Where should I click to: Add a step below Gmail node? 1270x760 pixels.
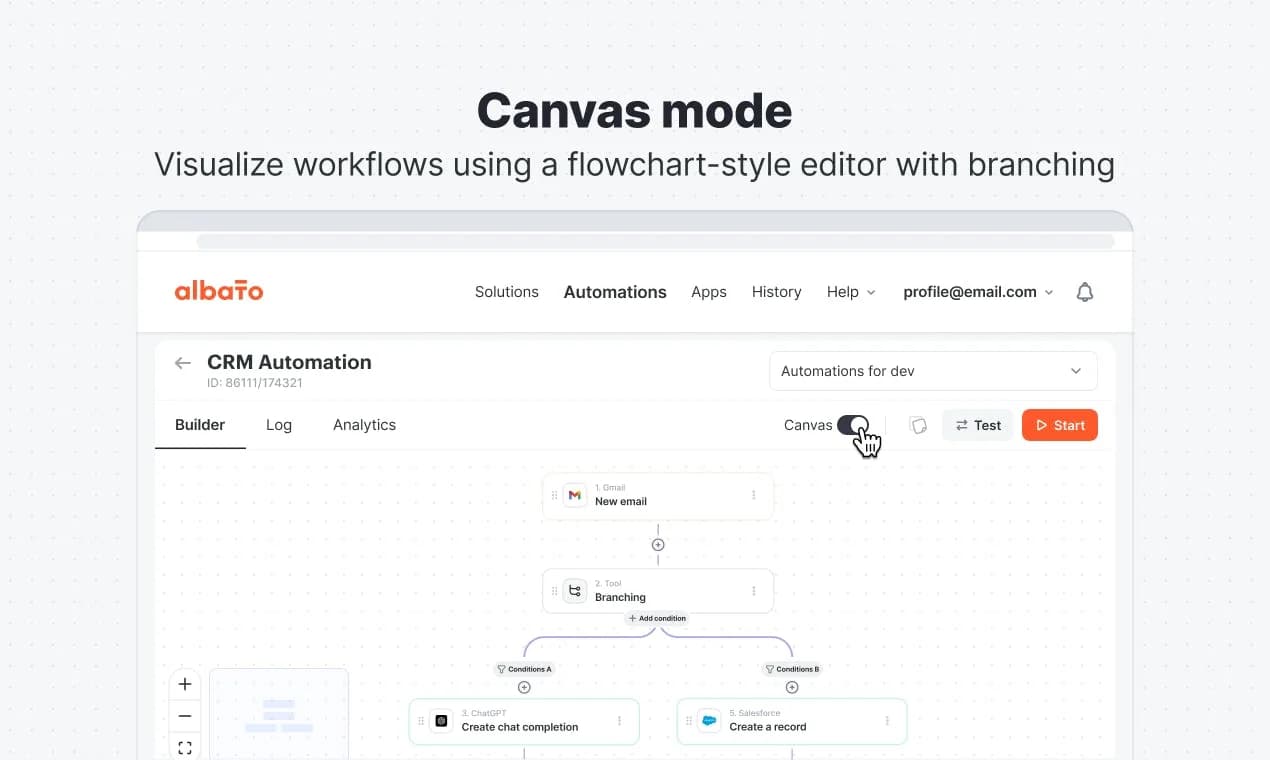coord(658,545)
